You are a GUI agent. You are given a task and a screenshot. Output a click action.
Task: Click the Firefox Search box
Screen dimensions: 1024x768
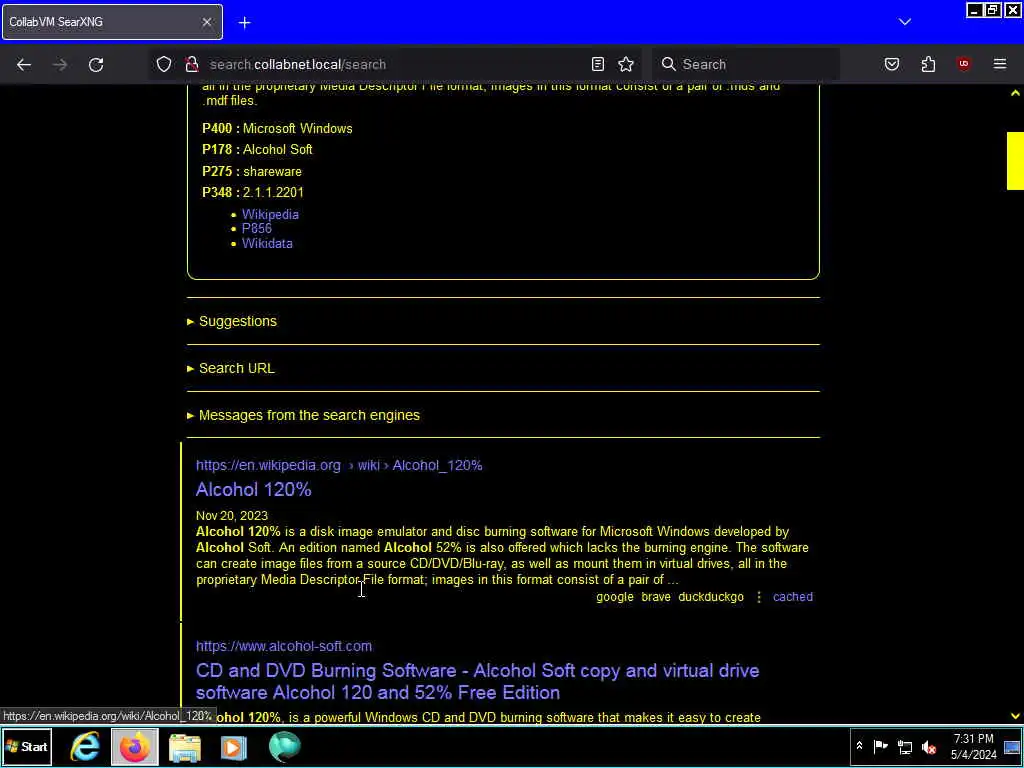pos(746,64)
